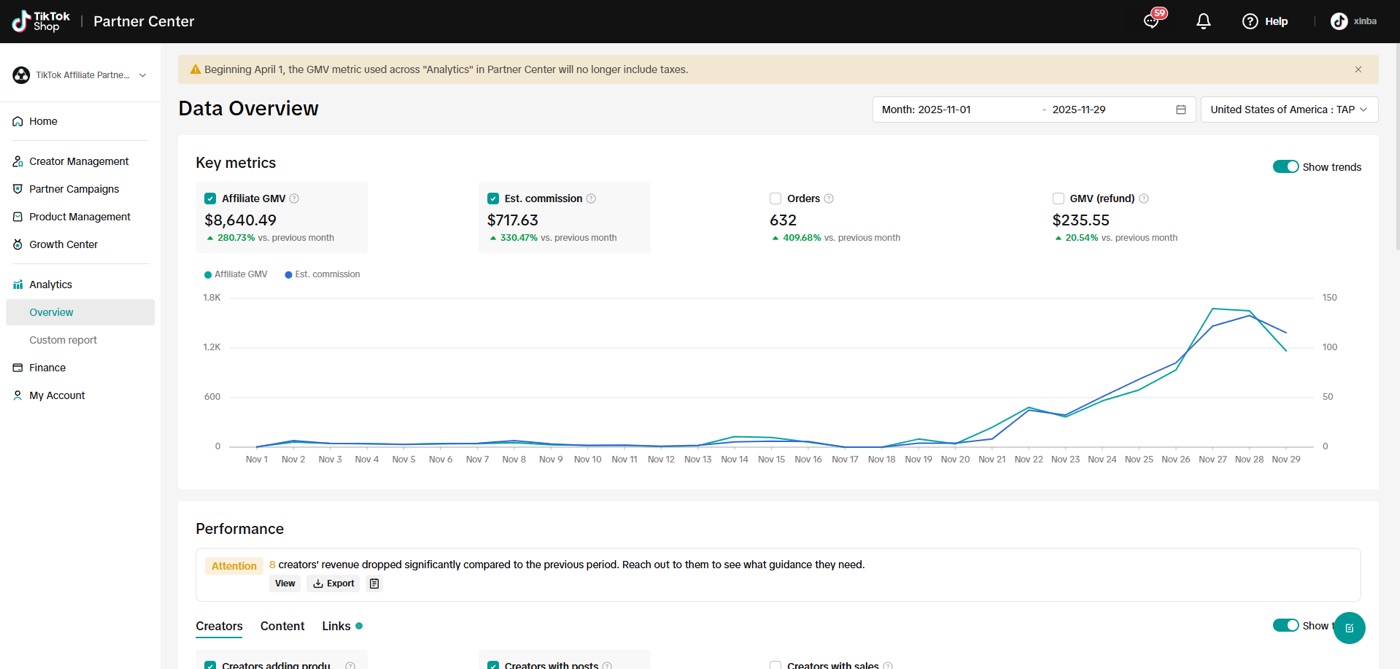Click the Growth Center medal icon

pyautogui.click(x=18, y=245)
